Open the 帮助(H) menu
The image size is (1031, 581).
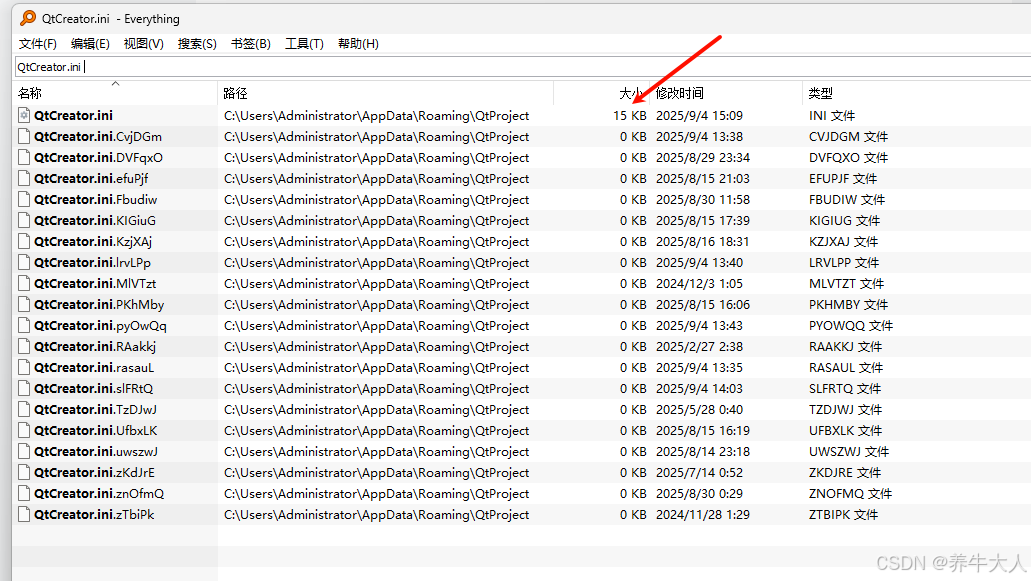(x=358, y=44)
